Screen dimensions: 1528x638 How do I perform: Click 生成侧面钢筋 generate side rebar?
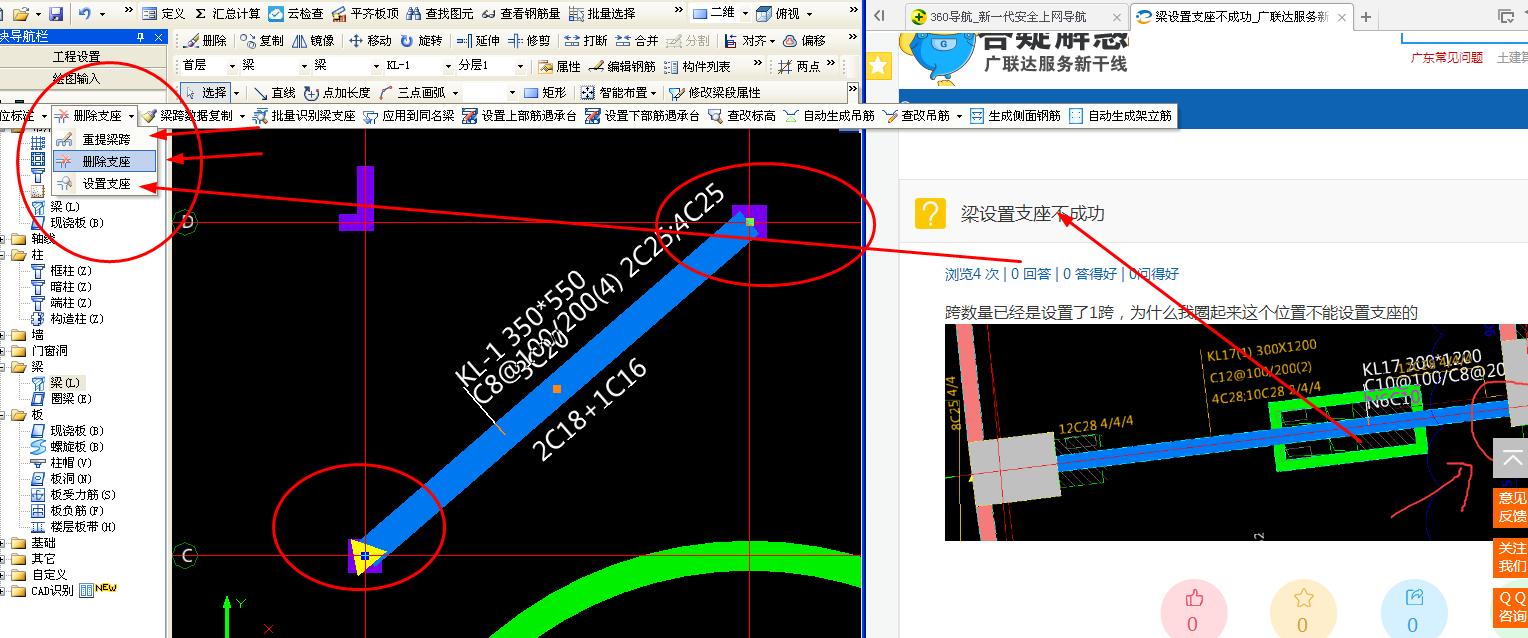[x=1014, y=116]
